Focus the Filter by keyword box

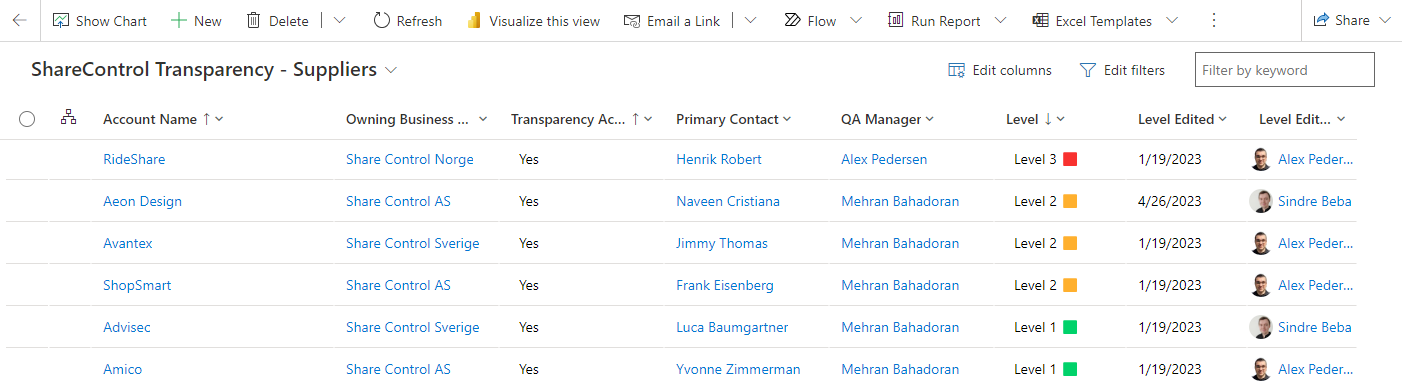click(x=1284, y=70)
